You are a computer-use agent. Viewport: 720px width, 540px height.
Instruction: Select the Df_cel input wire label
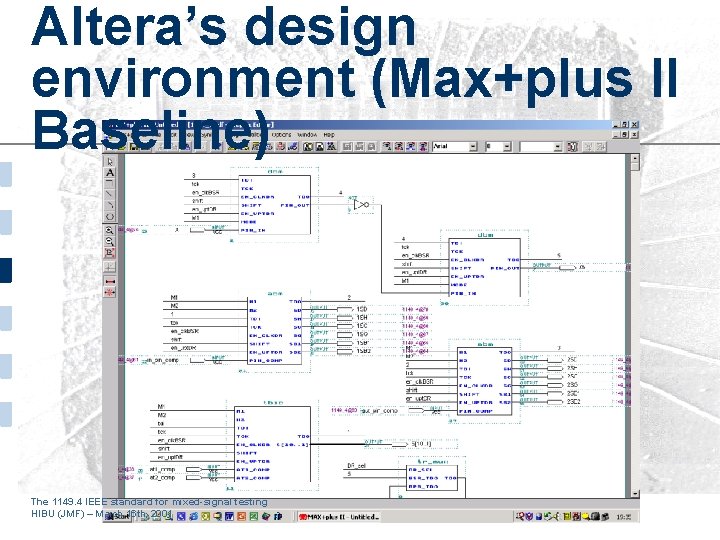[356, 466]
